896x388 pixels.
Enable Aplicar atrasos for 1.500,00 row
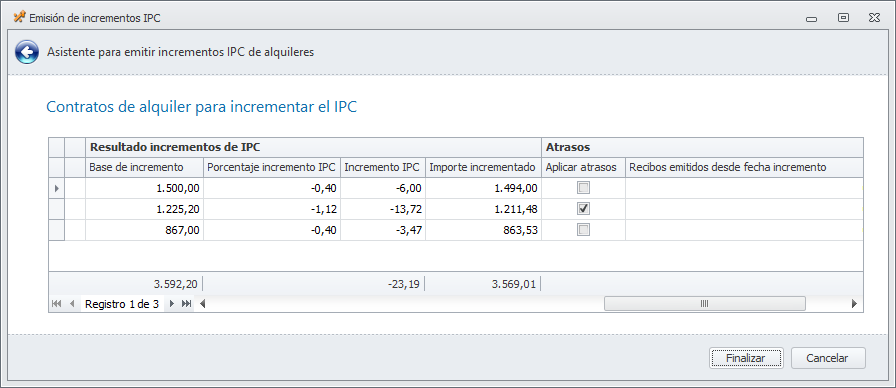coord(583,188)
